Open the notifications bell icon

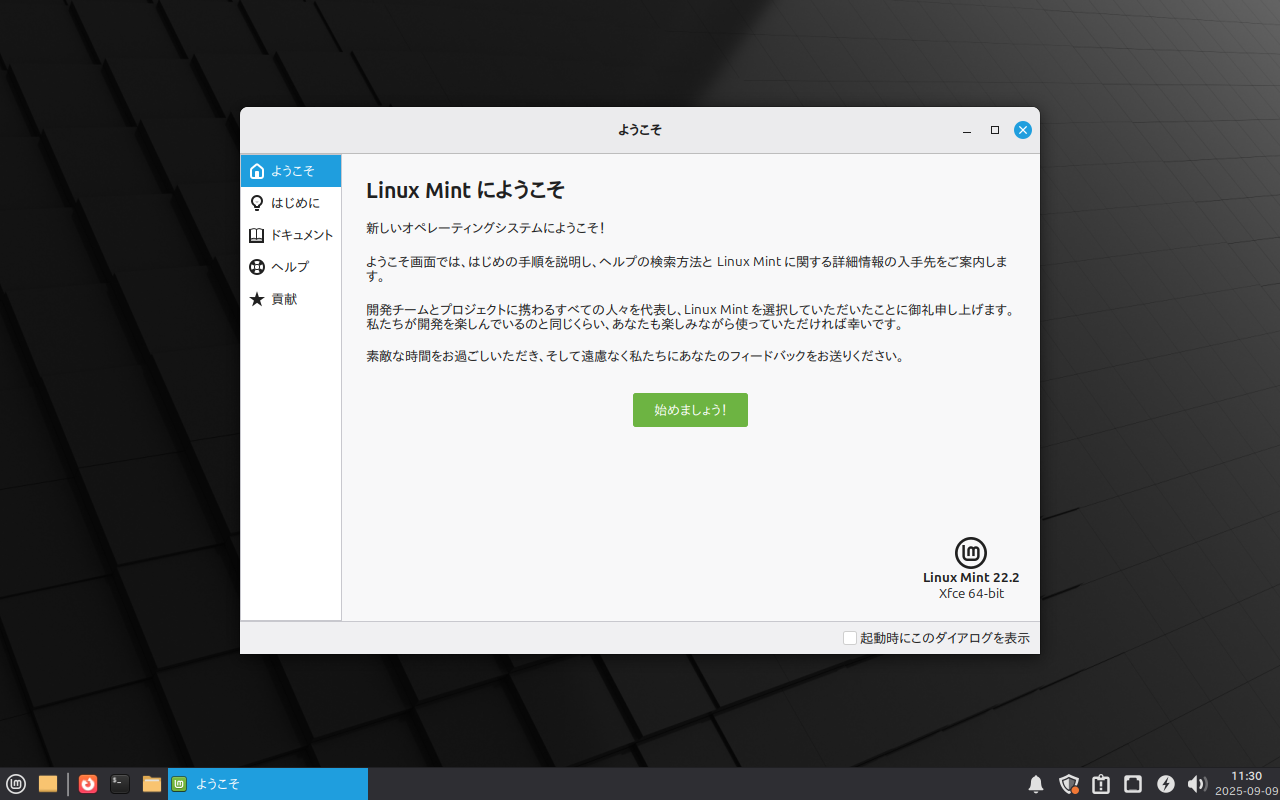click(1036, 784)
